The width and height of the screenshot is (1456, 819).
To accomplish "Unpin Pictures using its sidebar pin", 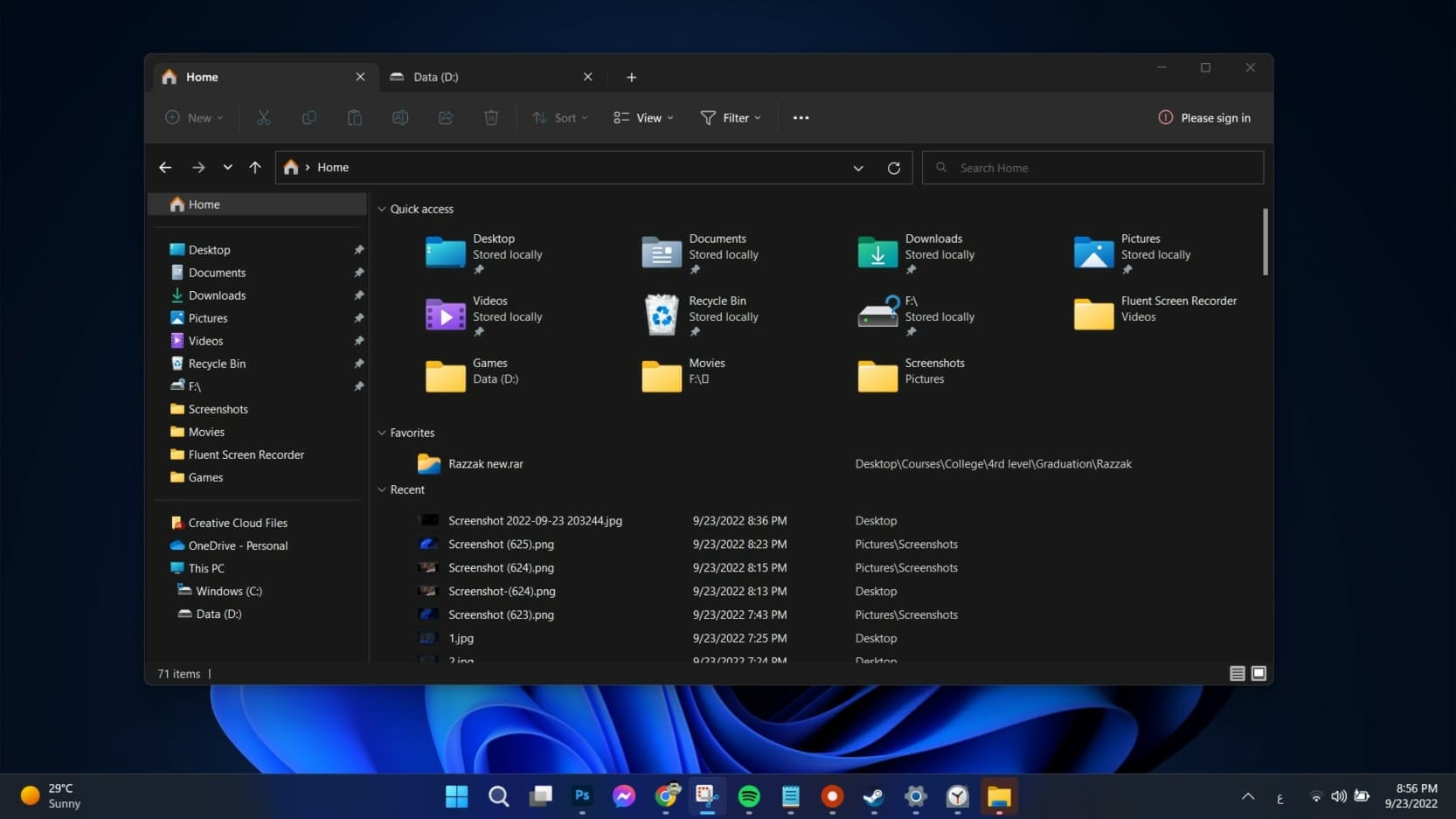I will pyautogui.click(x=358, y=318).
